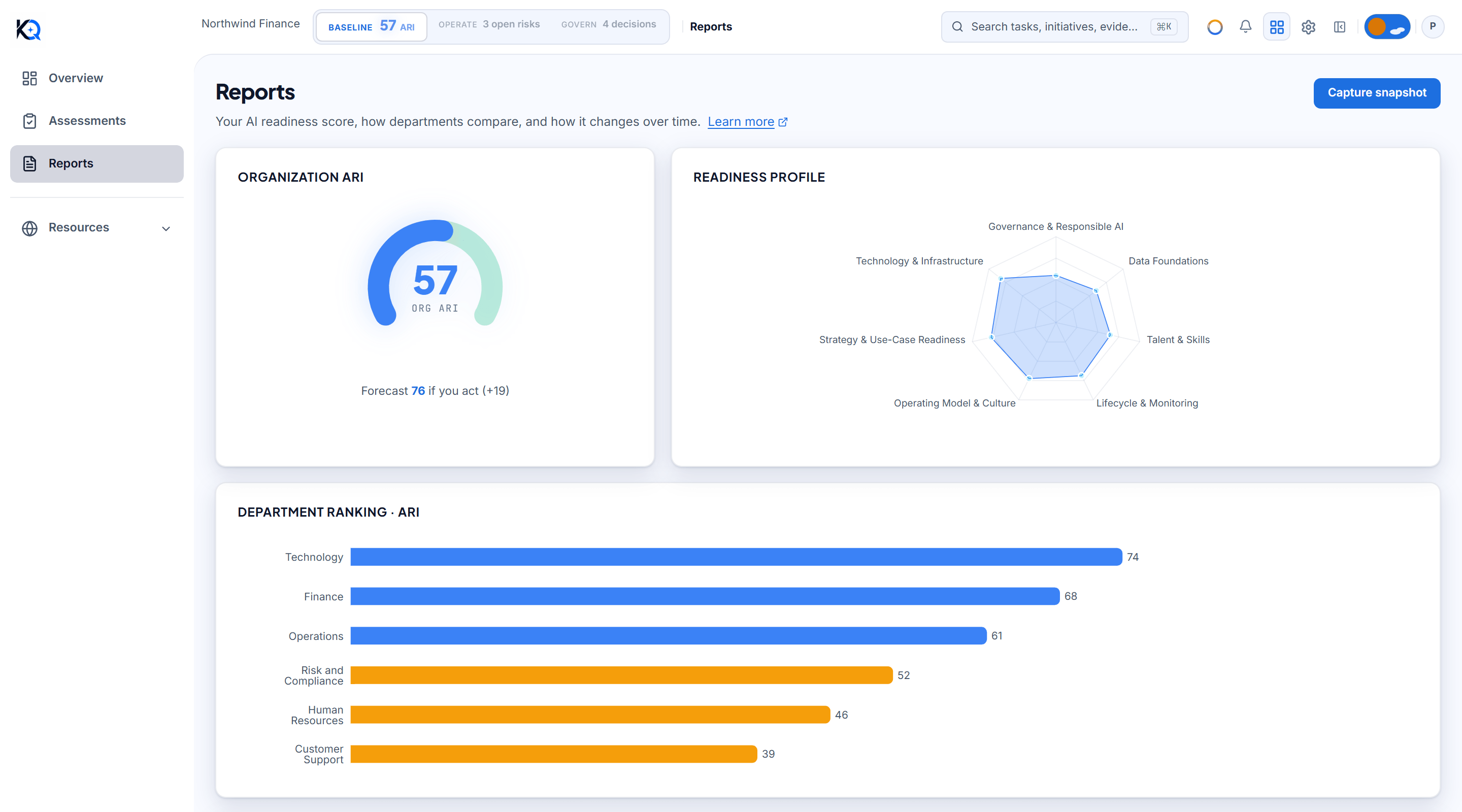The height and width of the screenshot is (812, 1462).
Task: Click the Resources globe icon
Action: [29, 228]
